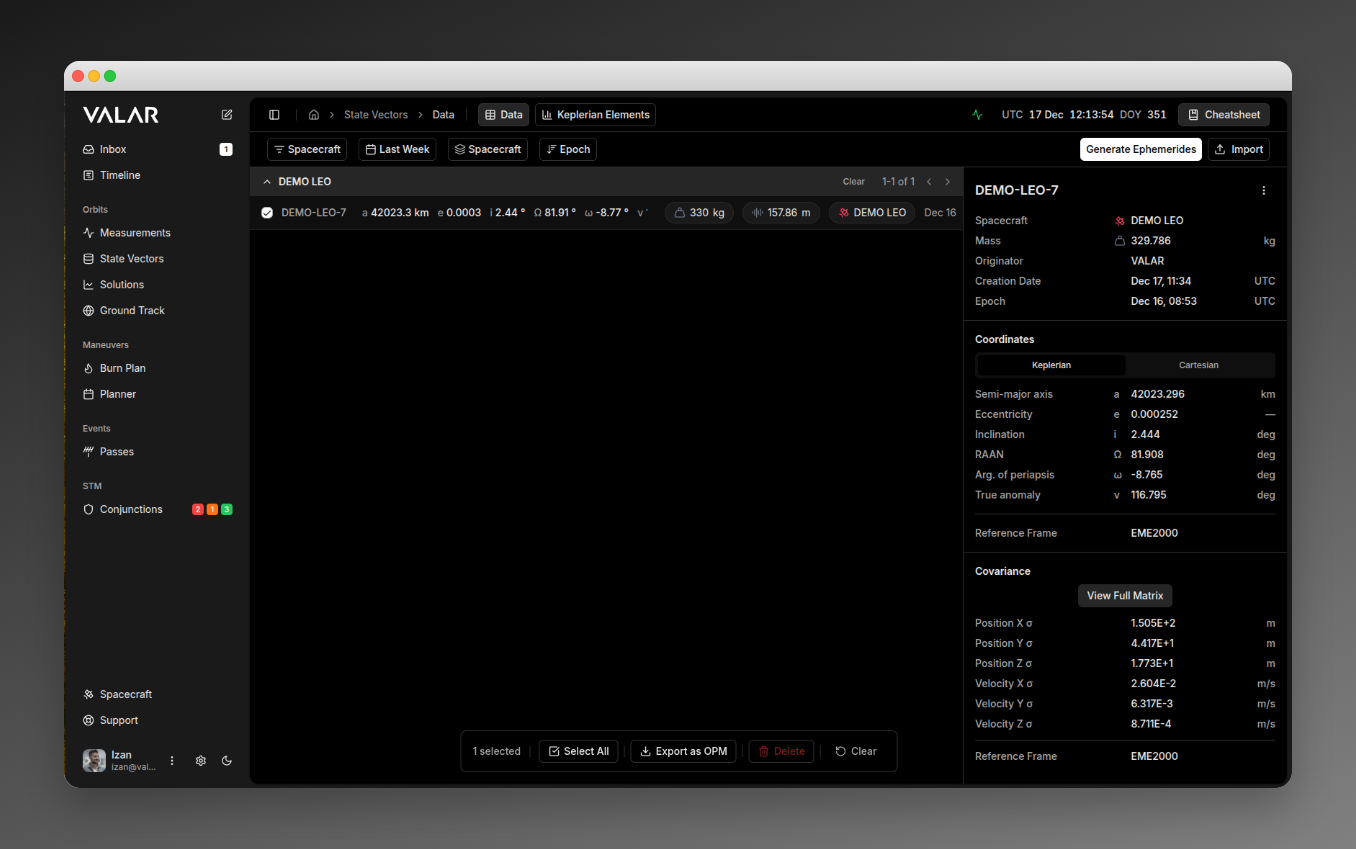Click Select All in bottom bar

579,751
